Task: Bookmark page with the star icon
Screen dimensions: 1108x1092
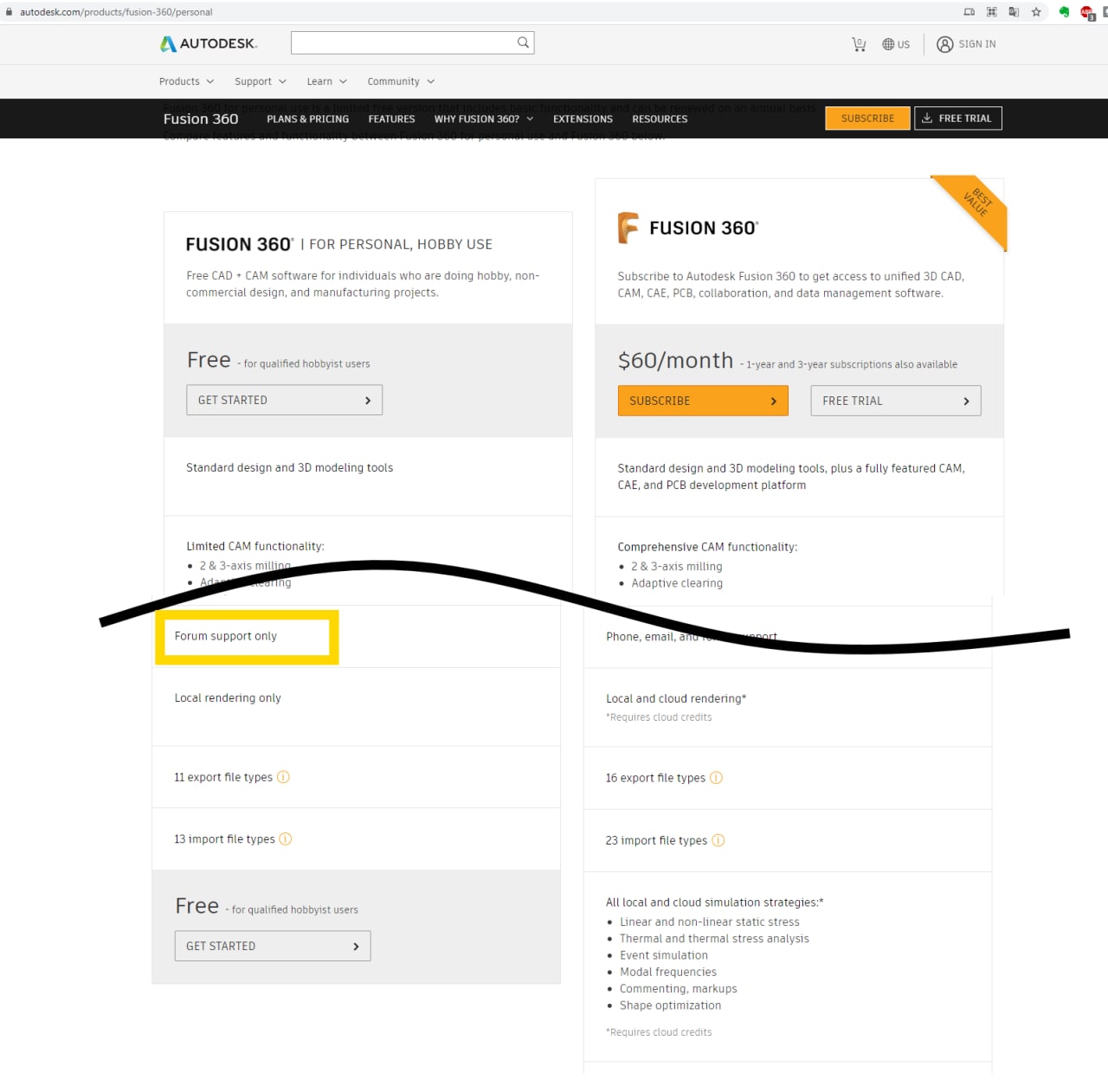Action: click(1036, 12)
